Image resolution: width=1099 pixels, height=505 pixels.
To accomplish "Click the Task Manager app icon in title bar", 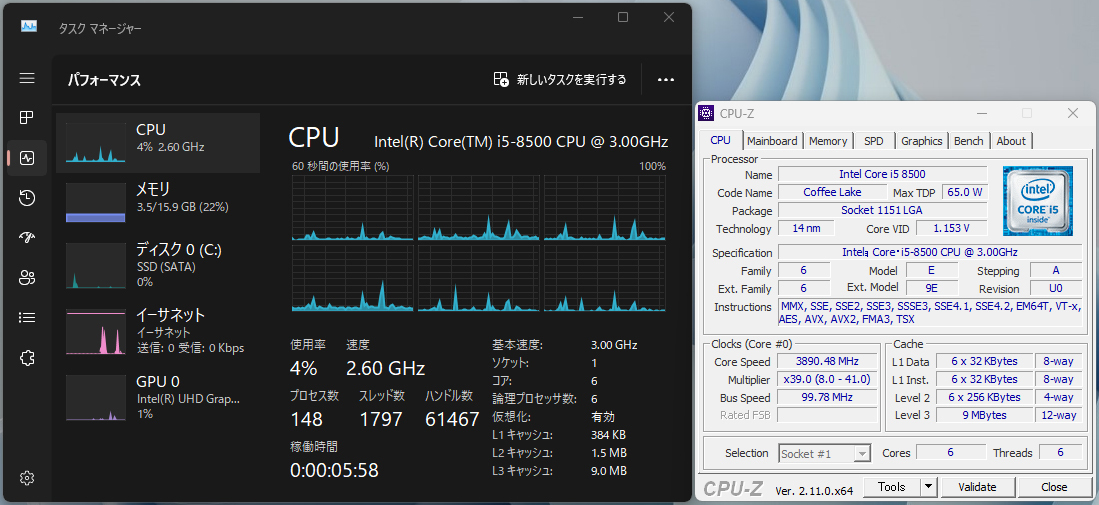I will tap(29, 27).
